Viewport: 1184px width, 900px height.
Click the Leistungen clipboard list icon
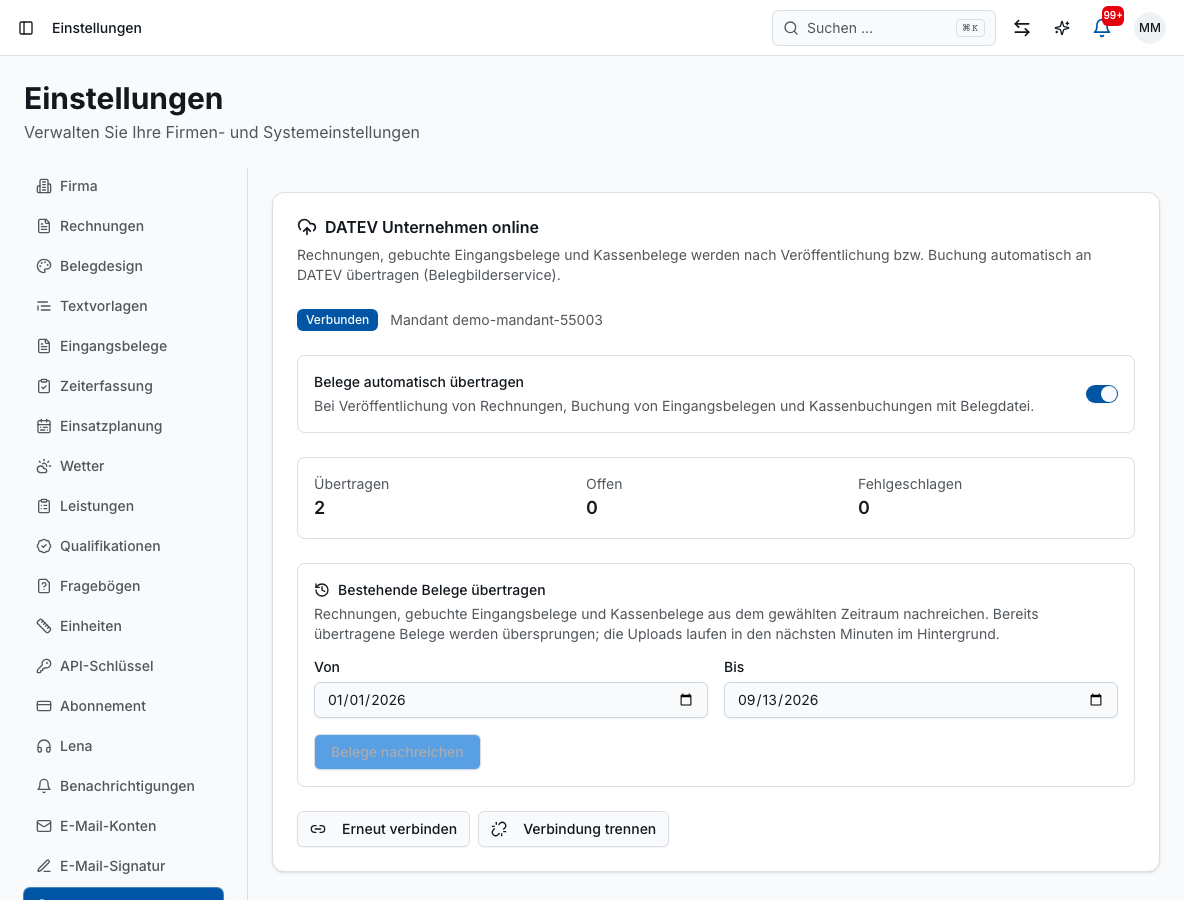(44, 506)
